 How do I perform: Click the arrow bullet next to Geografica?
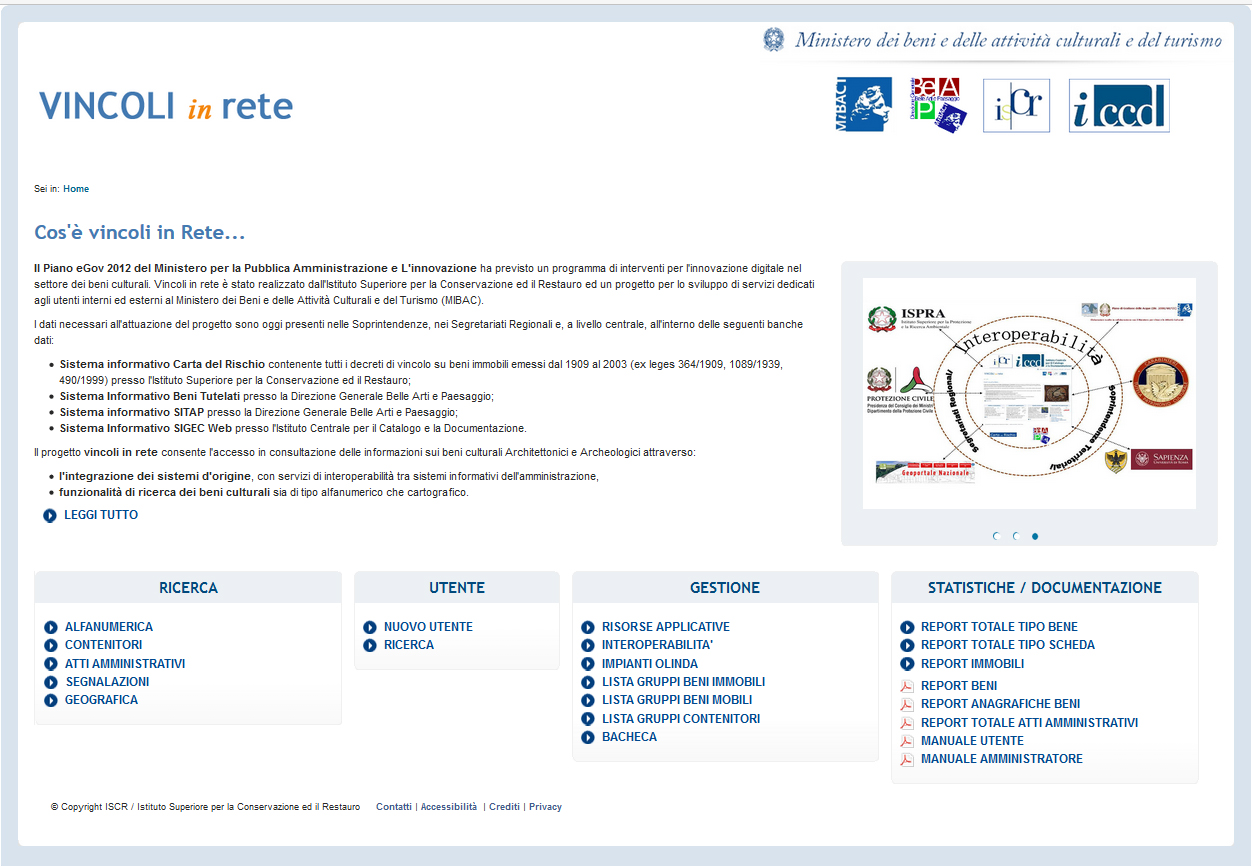tap(51, 700)
